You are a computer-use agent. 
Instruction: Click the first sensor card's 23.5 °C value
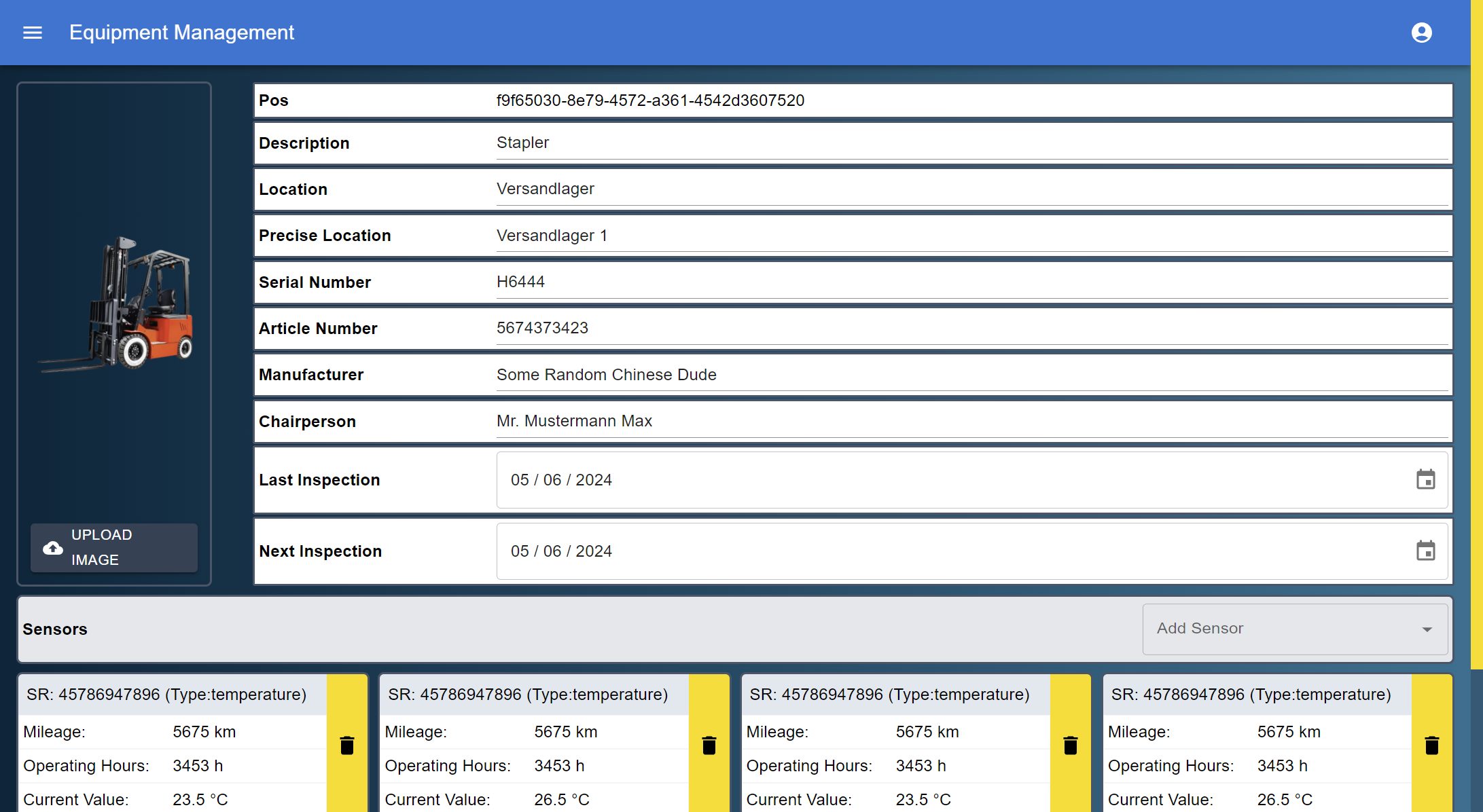200,800
